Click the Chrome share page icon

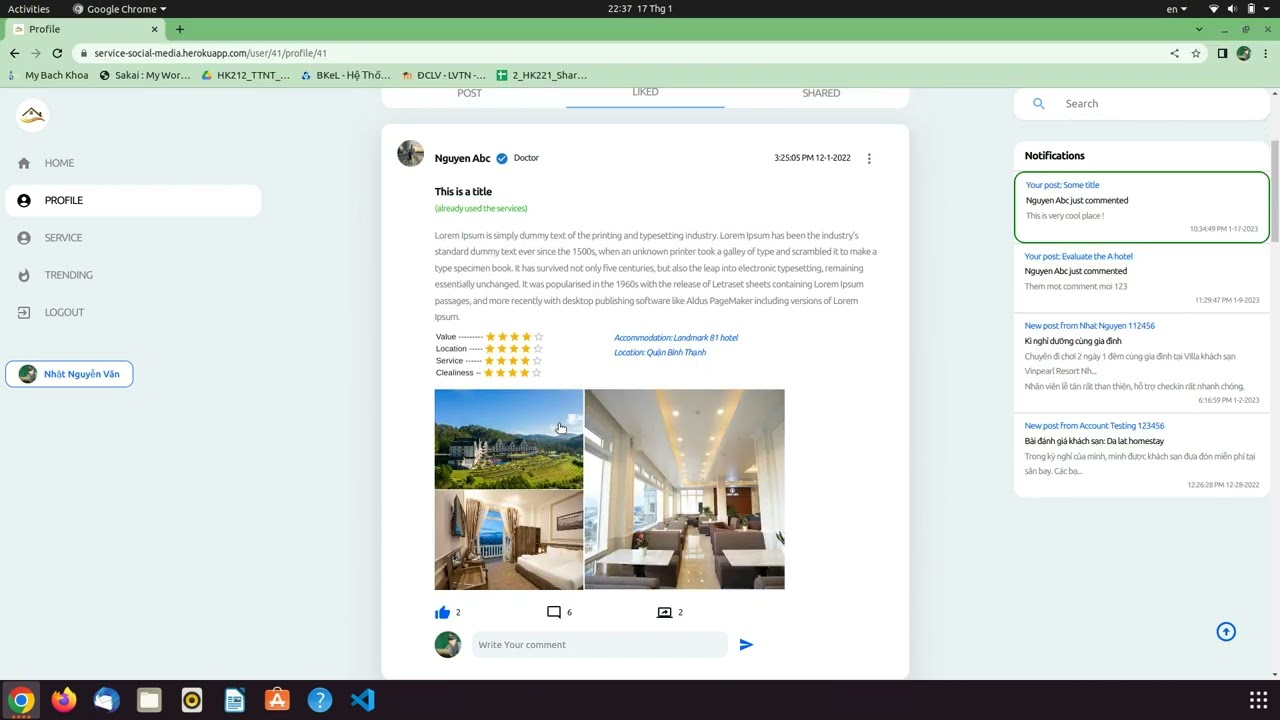coord(1174,53)
